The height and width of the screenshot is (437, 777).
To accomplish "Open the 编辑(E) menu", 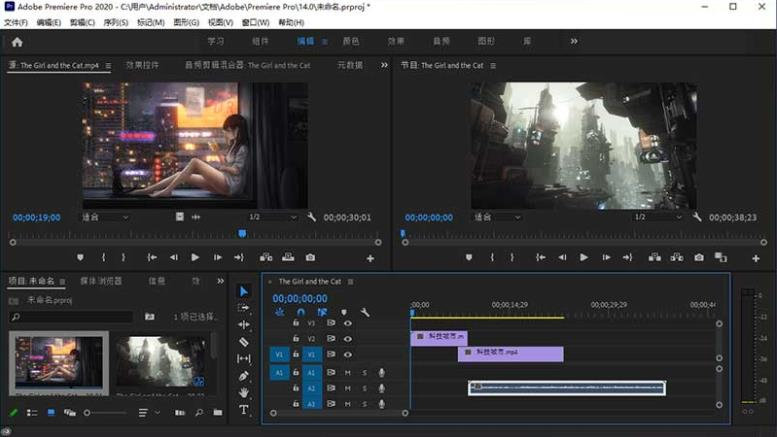I will click(49, 22).
